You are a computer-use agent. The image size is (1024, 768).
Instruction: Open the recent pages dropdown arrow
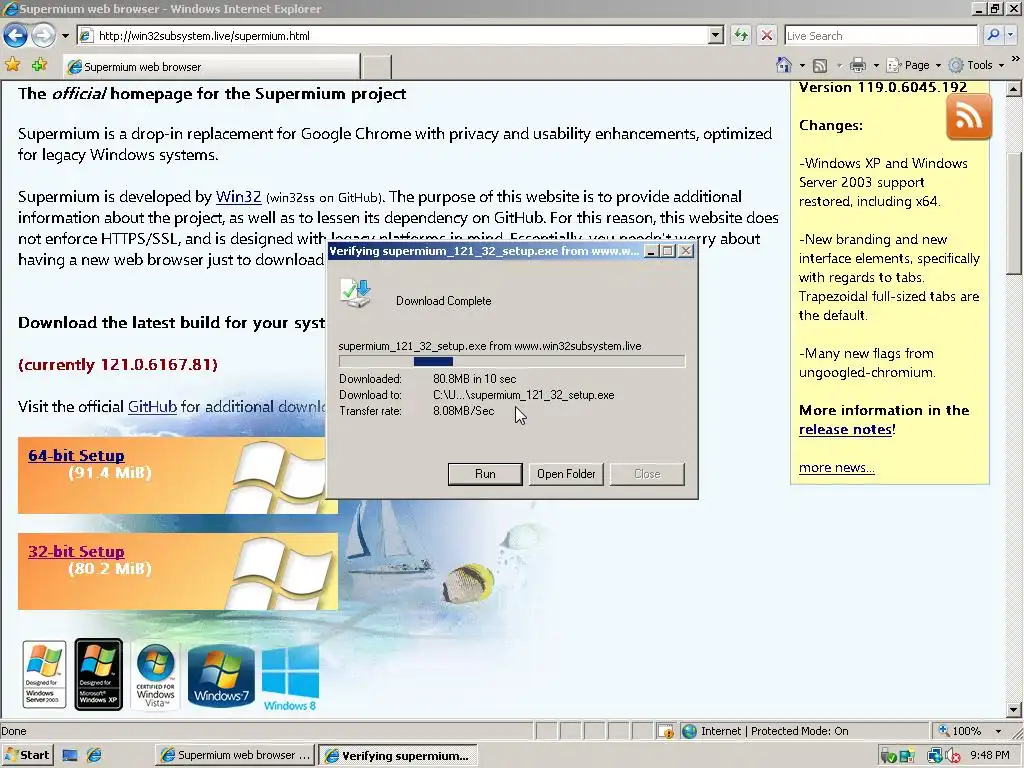pyautogui.click(x=65, y=36)
